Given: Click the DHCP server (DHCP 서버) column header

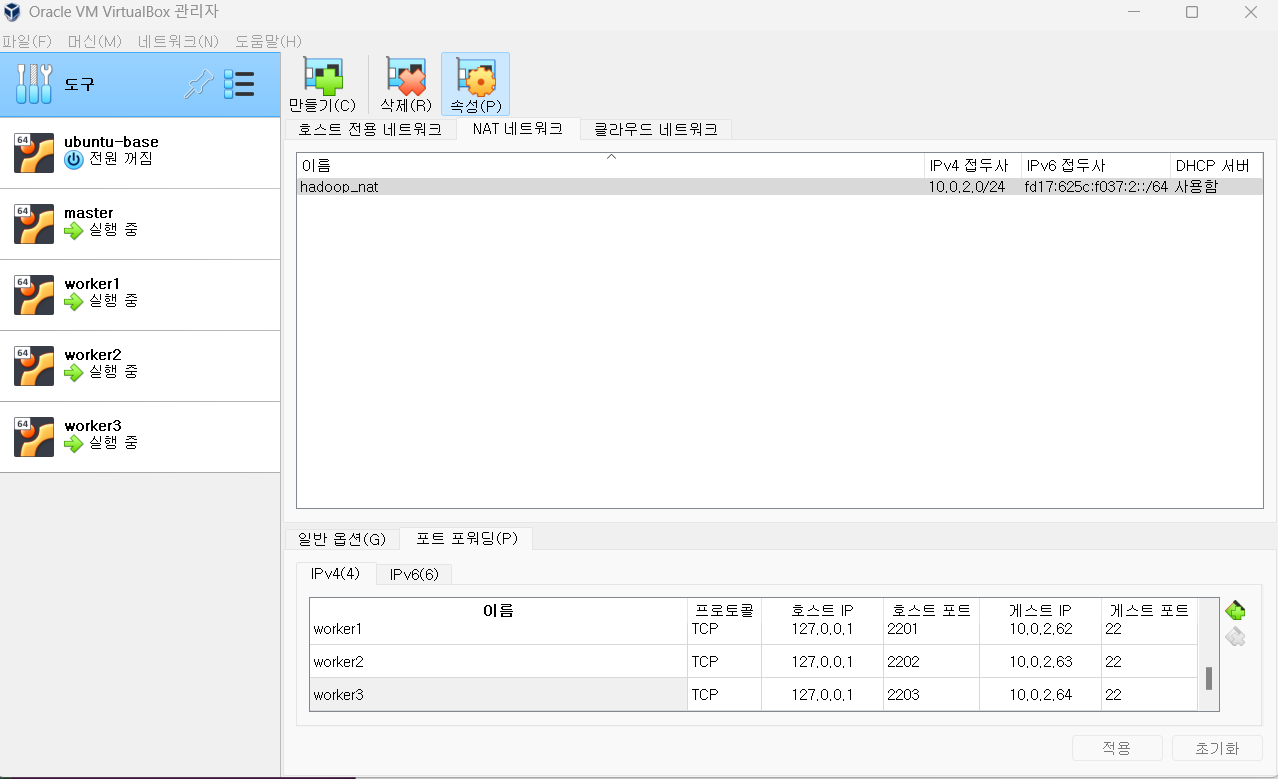Looking at the screenshot, I should (x=1216, y=165).
